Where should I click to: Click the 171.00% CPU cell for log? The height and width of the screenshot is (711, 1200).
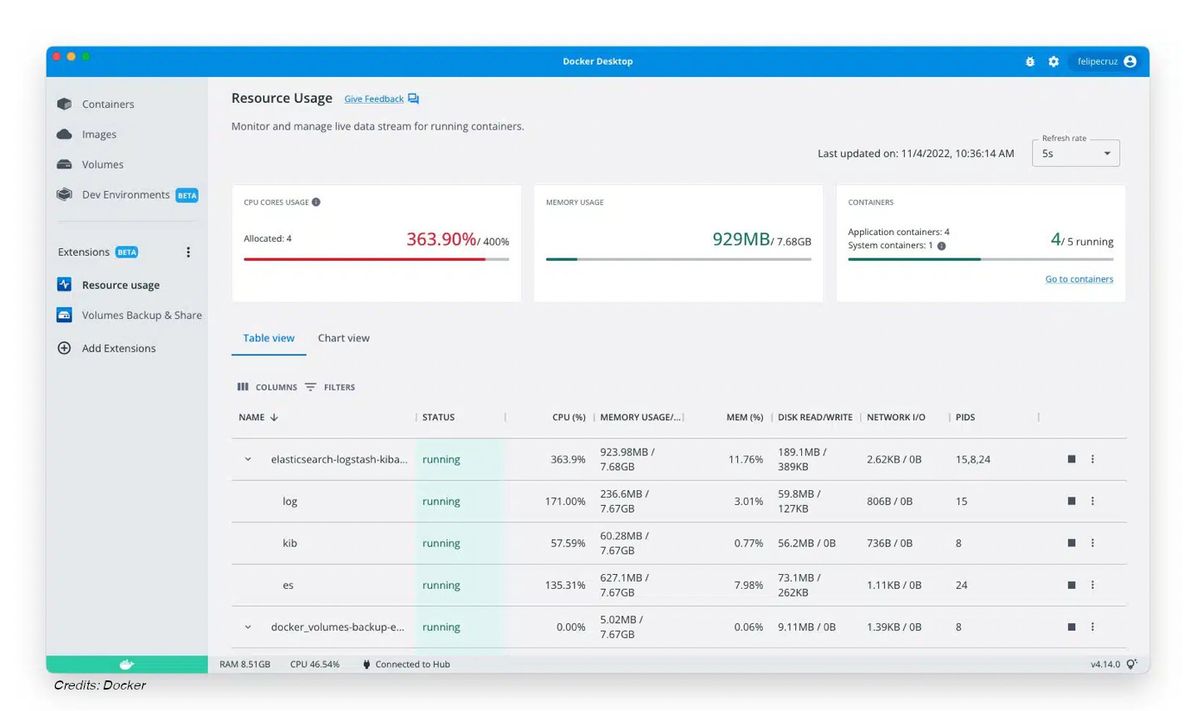tap(564, 502)
